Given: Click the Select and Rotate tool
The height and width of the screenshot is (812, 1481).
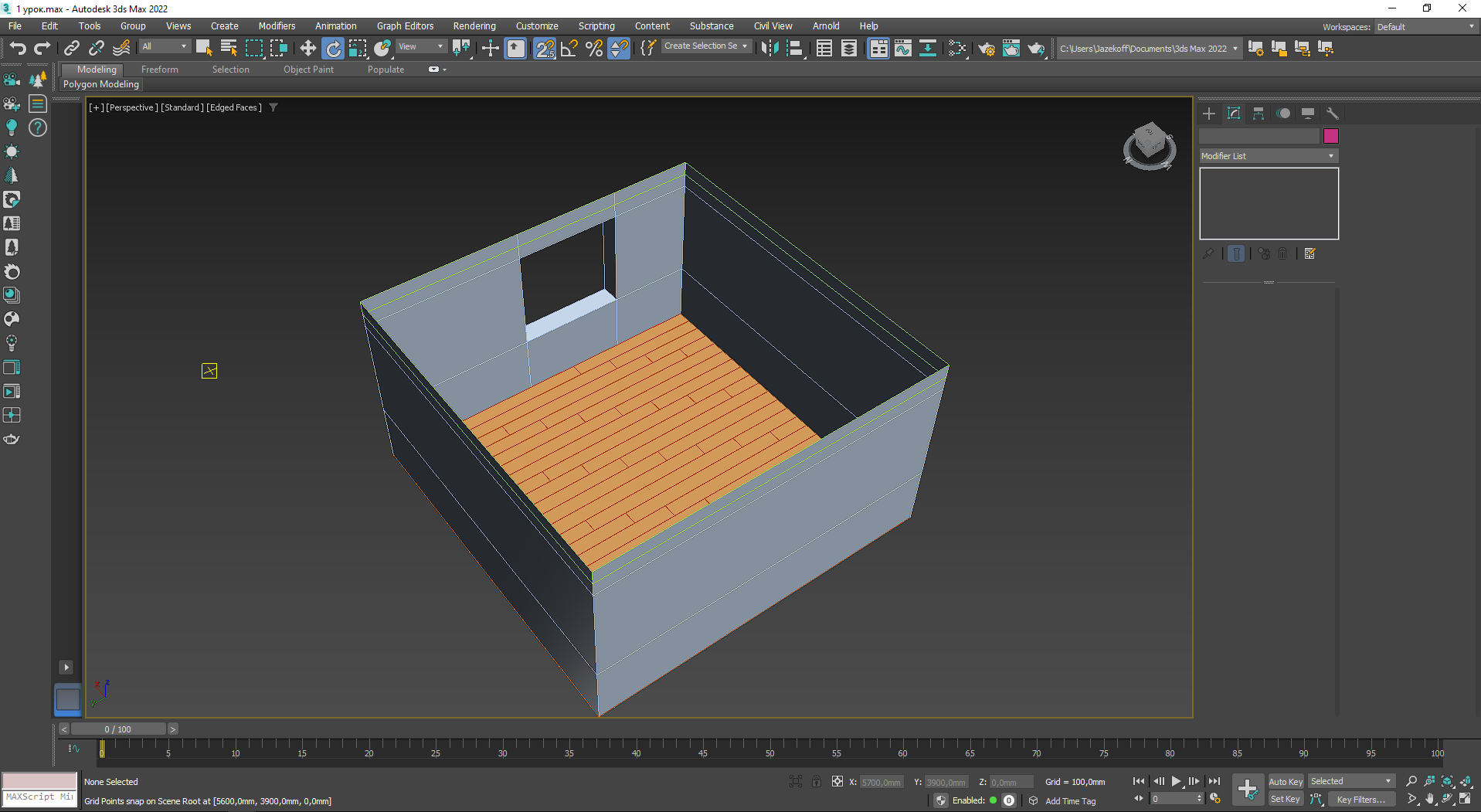Looking at the screenshot, I should (333, 49).
